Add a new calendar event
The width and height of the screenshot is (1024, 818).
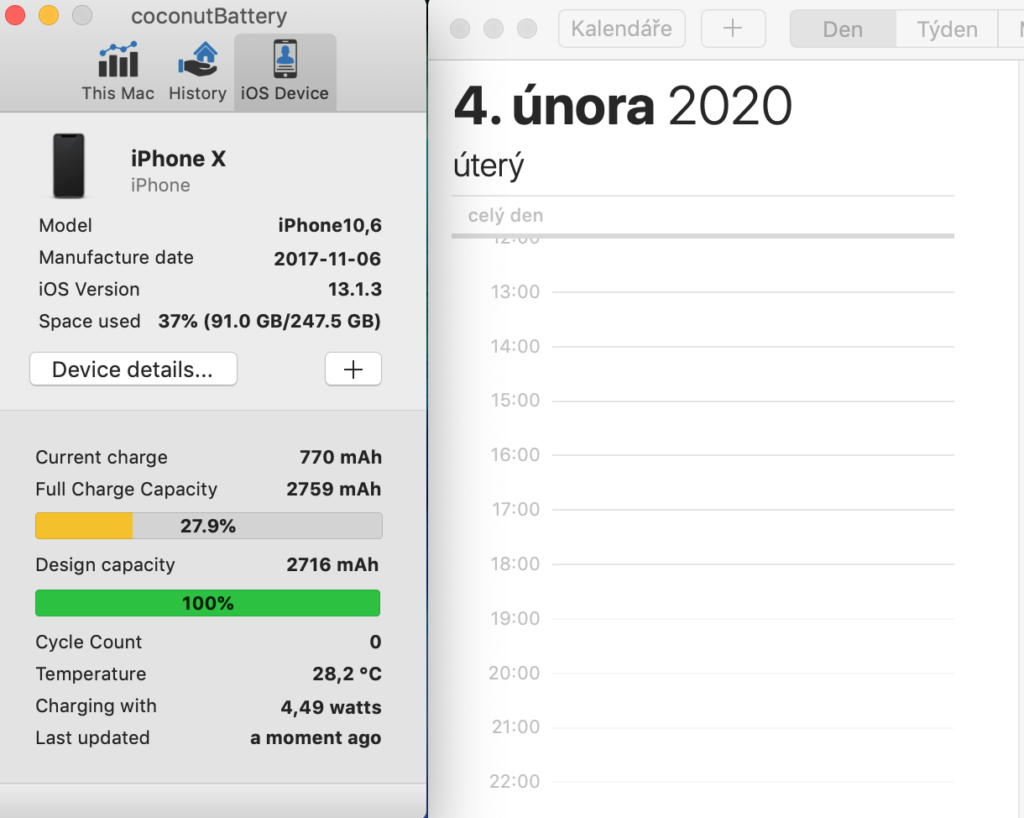click(x=733, y=29)
